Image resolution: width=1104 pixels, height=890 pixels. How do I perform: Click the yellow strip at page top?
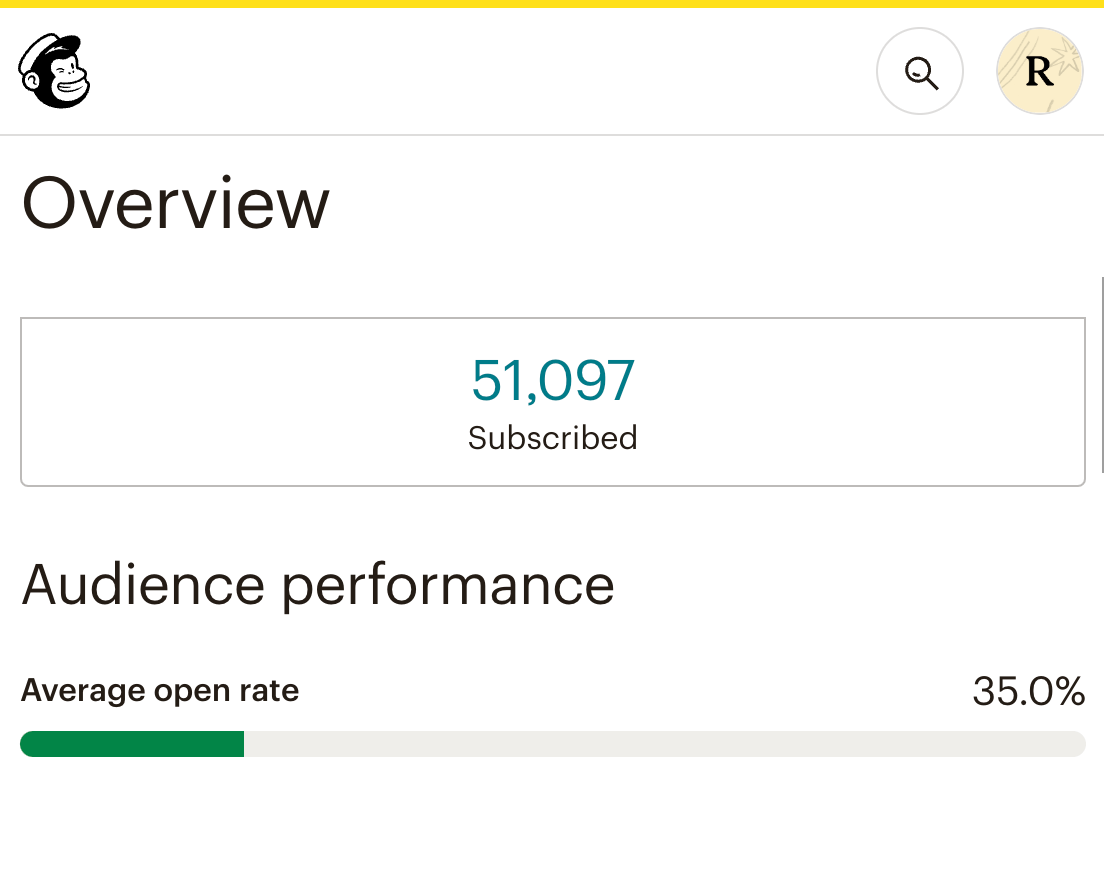pyautogui.click(x=552, y=4)
